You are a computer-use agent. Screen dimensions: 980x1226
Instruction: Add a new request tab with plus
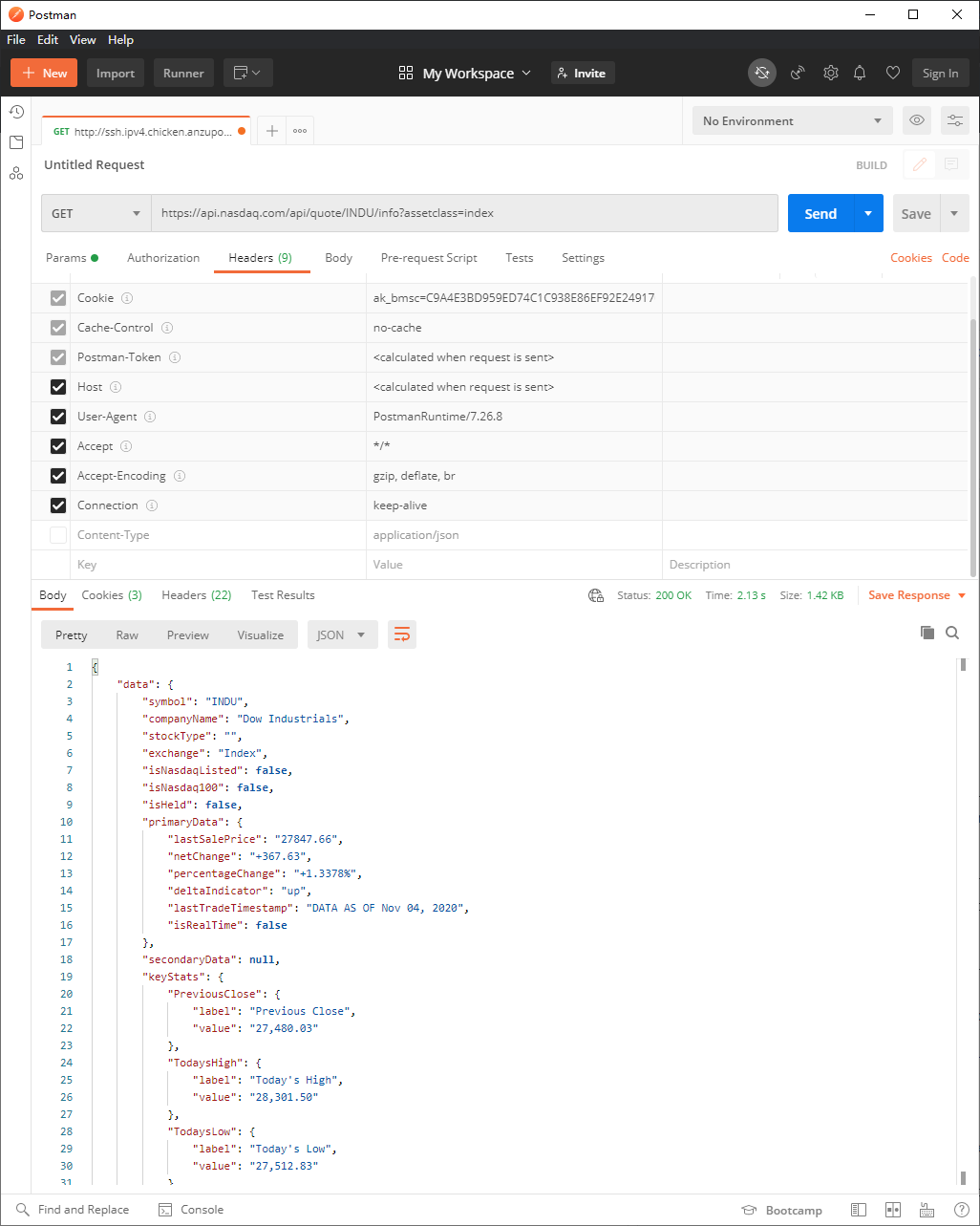[272, 131]
